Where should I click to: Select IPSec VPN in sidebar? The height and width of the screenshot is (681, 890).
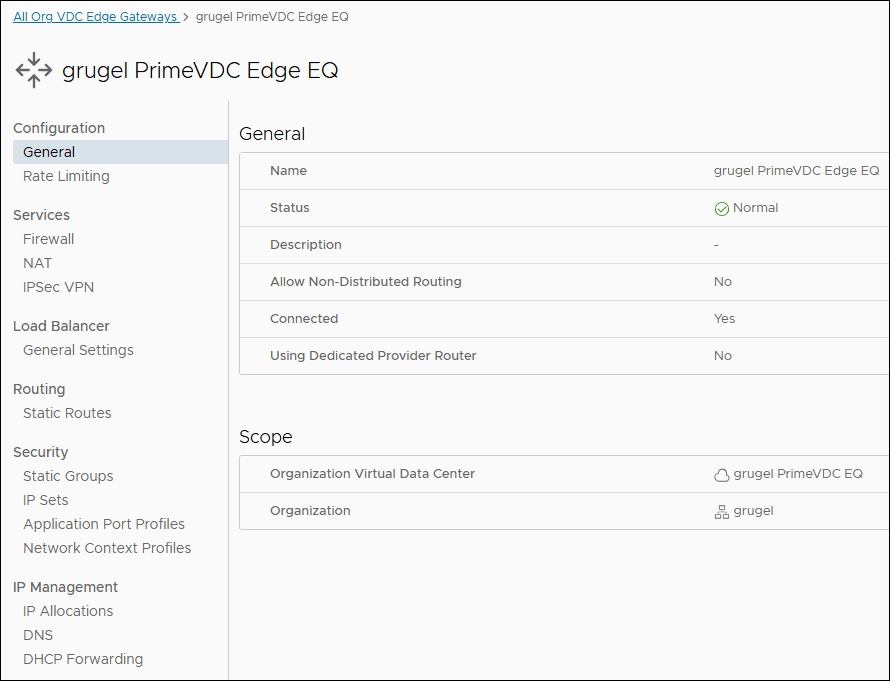58,287
